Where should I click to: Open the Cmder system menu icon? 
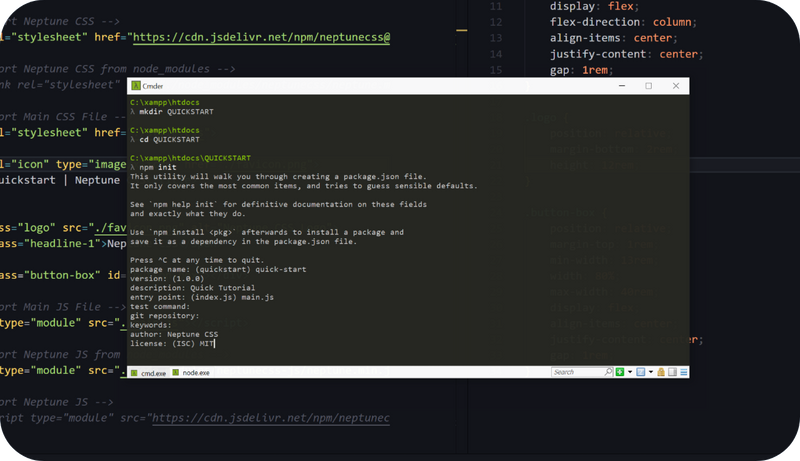click(x=136, y=86)
